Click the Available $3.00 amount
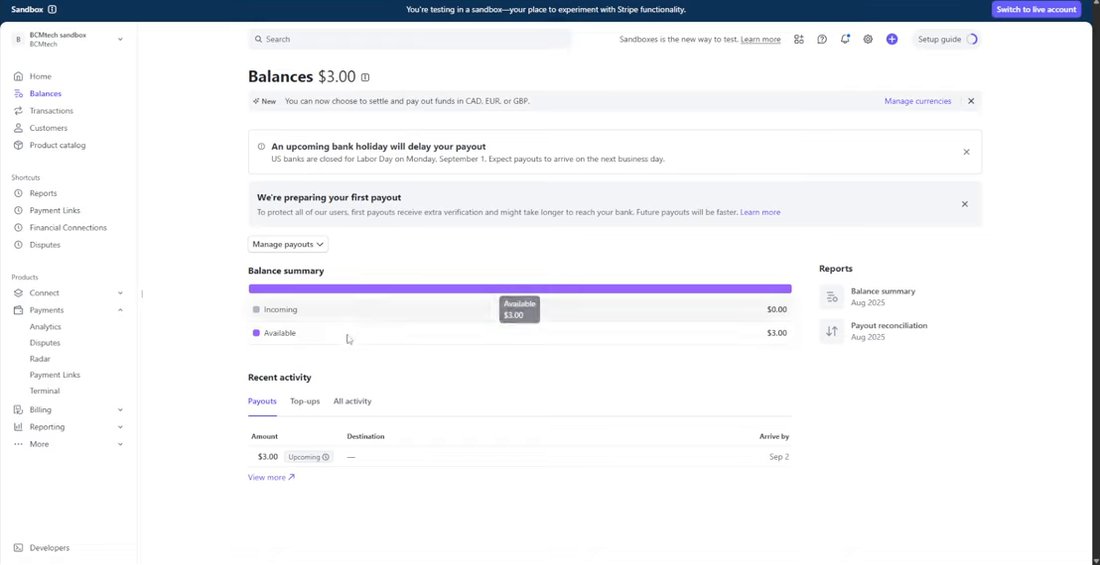Screen dimensions: 1100x565 [x=777, y=333]
